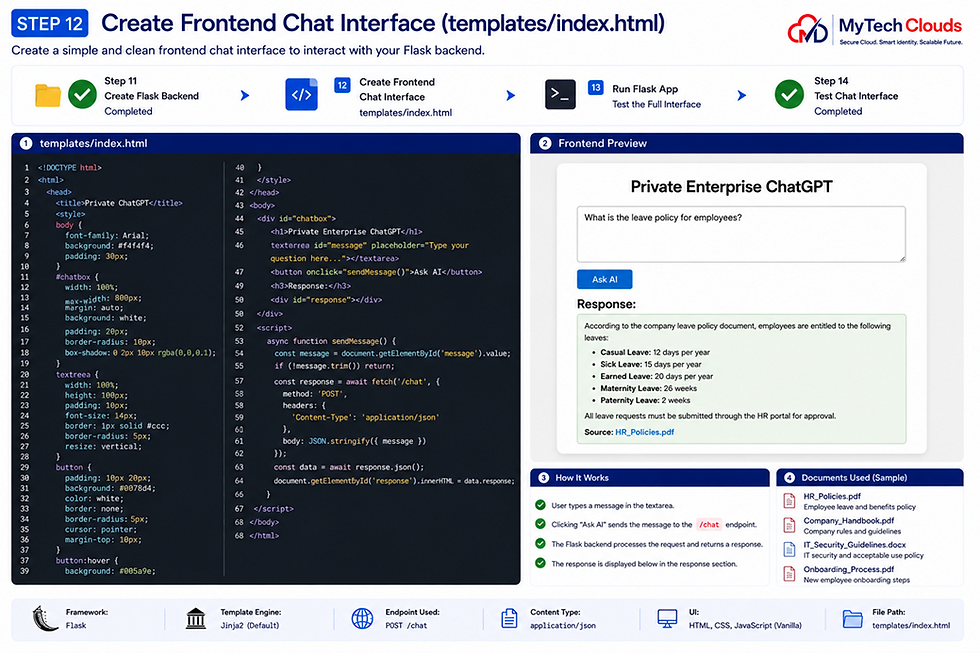Click the docx icon beside IT_Security_Guidelines.docx
The height and width of the screenshot is (653, 980).
[x=789, y=549]
